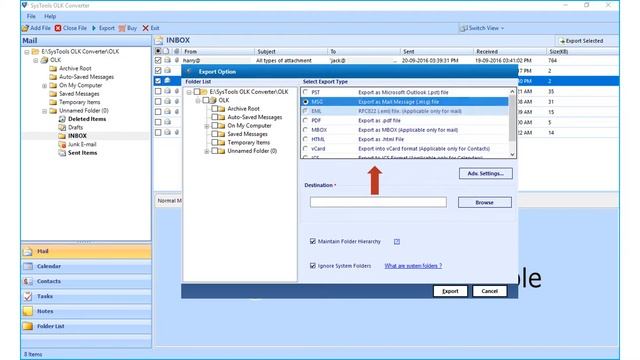Viewport: 640px width, 360px height.
Task: Click the Adv. Settings button
Action: coord(485,173)
